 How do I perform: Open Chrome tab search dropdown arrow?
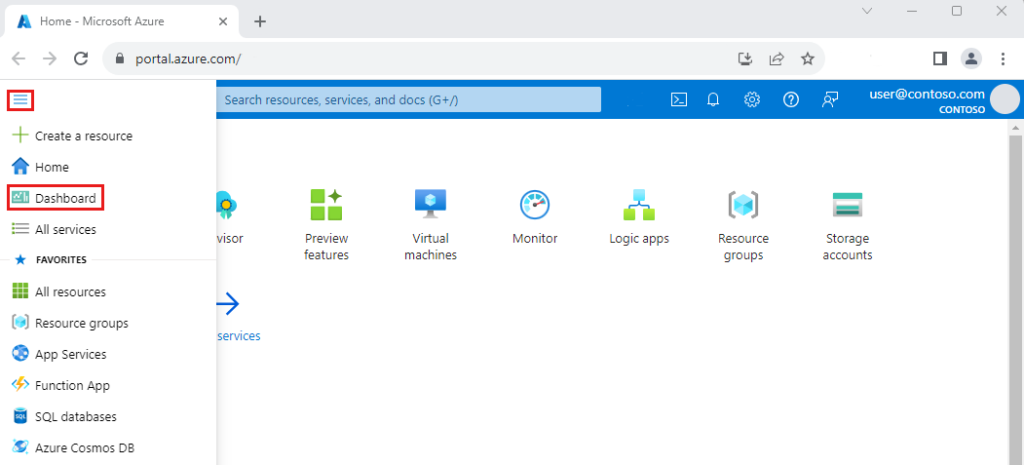pos(867,11)
